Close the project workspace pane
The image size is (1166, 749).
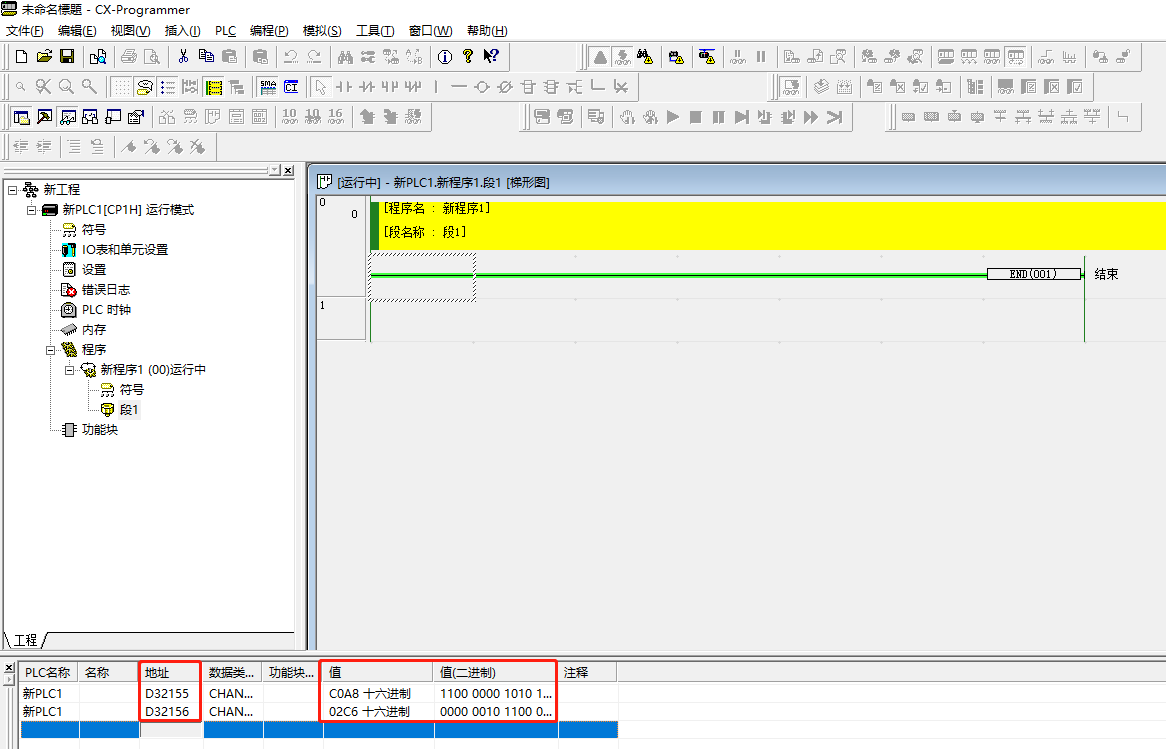[x=289, y=170]
